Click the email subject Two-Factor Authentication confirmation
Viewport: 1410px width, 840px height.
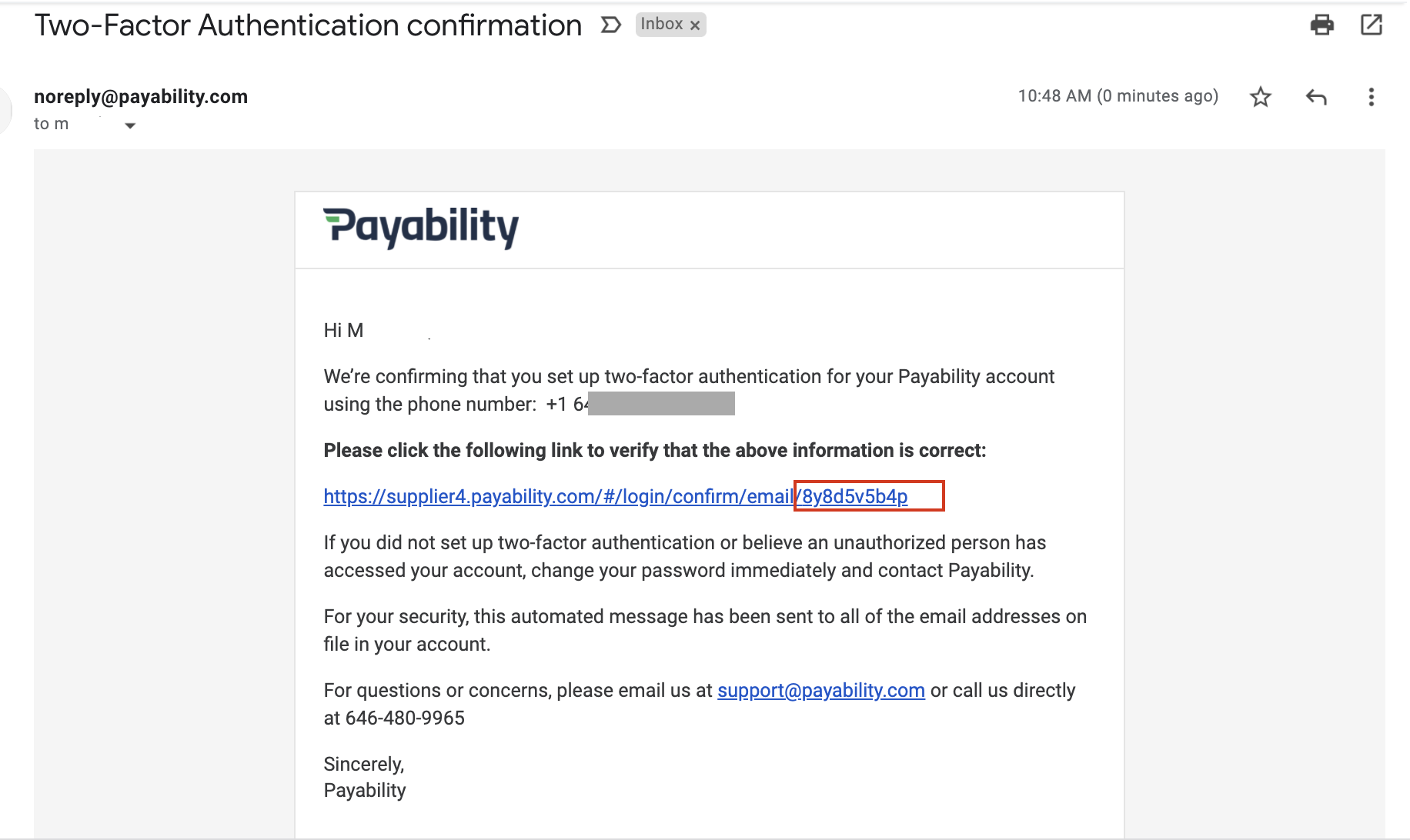coord(308,25)
